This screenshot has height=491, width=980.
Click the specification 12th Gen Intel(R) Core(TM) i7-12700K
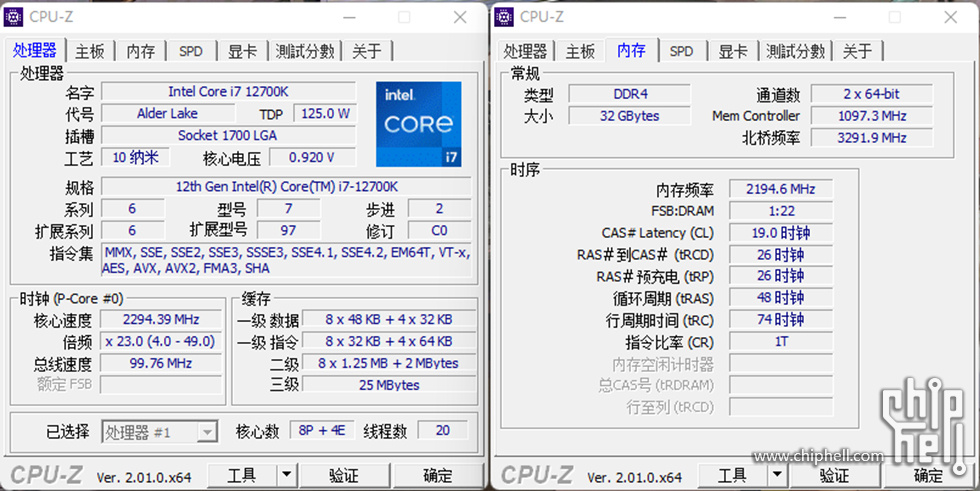tap(287, 187)
